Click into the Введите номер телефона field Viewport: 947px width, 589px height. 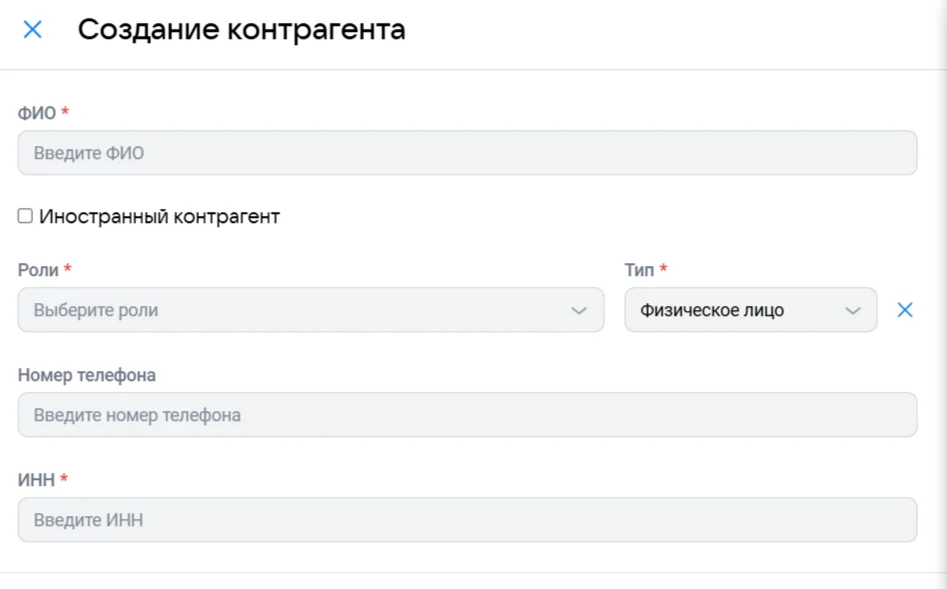(x=467, y=415)
